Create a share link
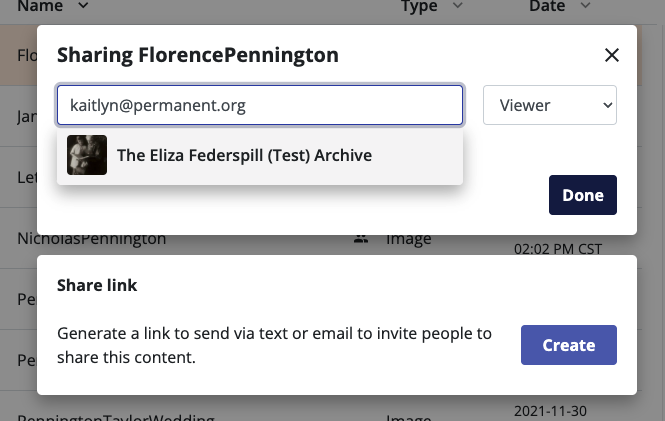 (568, 345)
